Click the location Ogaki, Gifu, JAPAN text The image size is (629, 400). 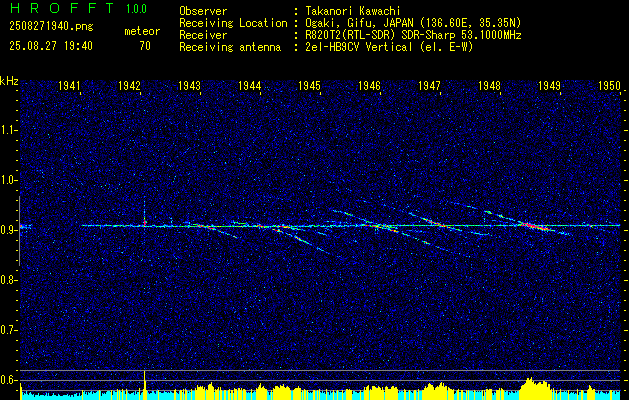(412, 23)
